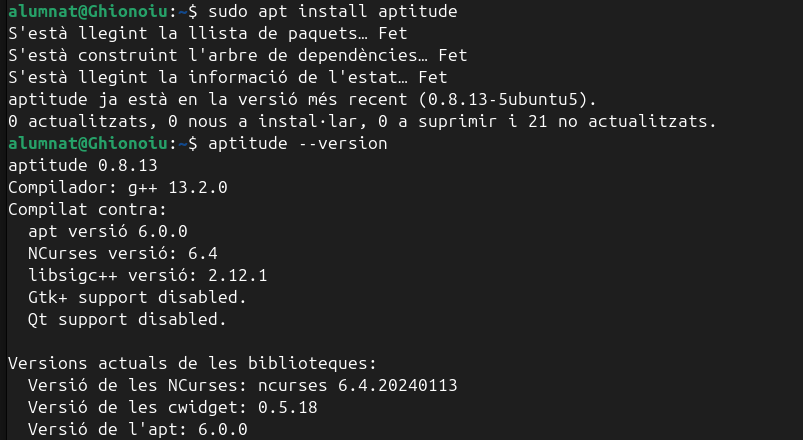Click the 'Compilat contra:' heading line

pos(87,210)
